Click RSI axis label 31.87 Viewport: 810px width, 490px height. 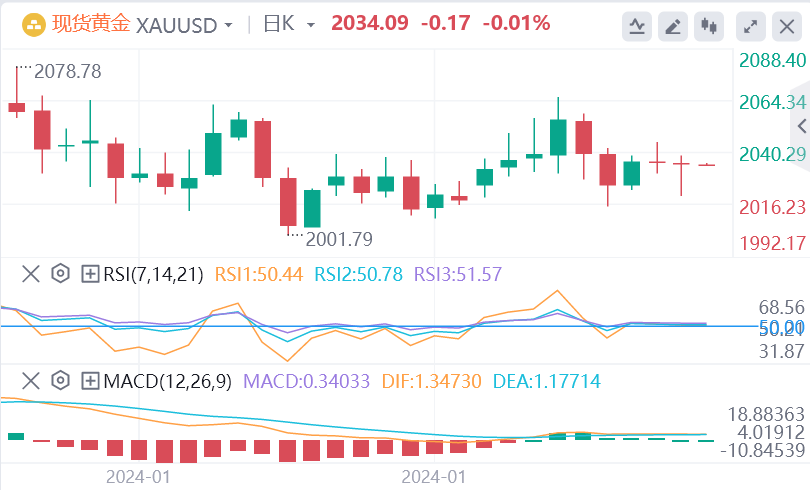782,351
